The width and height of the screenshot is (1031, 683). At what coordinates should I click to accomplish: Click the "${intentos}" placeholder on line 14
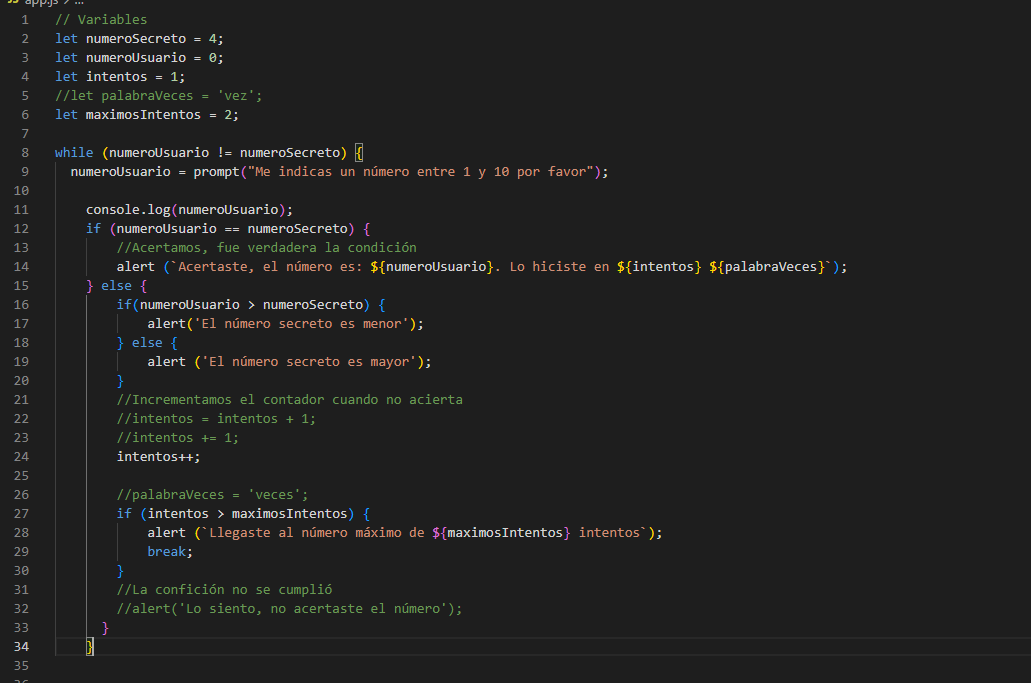click(659, 267)
